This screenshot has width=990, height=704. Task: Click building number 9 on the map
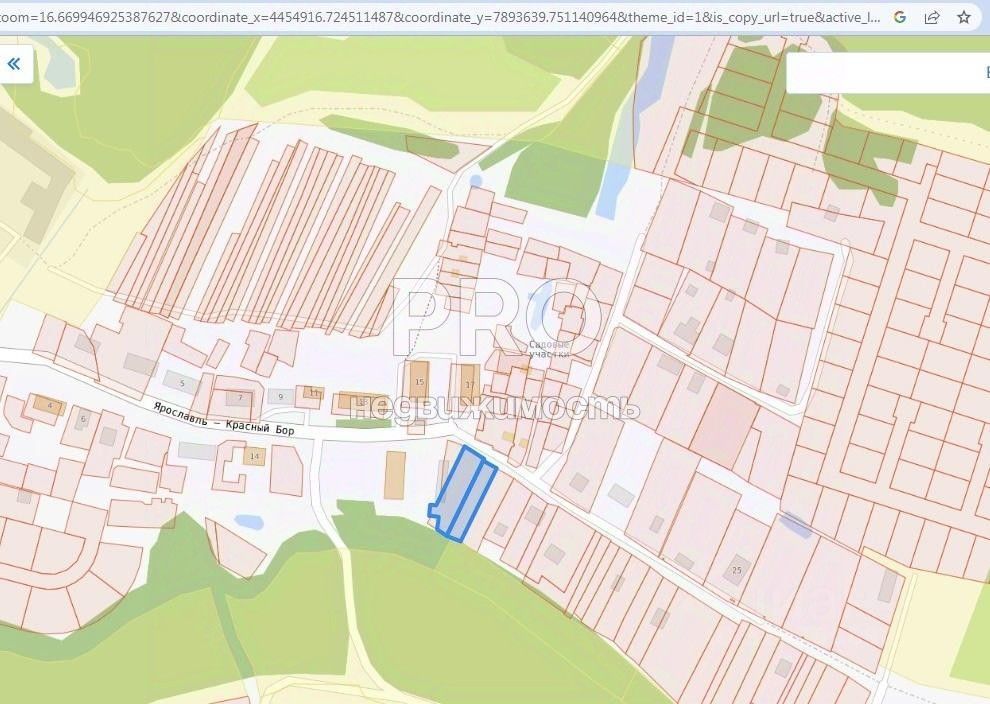[x=280, y=397]
